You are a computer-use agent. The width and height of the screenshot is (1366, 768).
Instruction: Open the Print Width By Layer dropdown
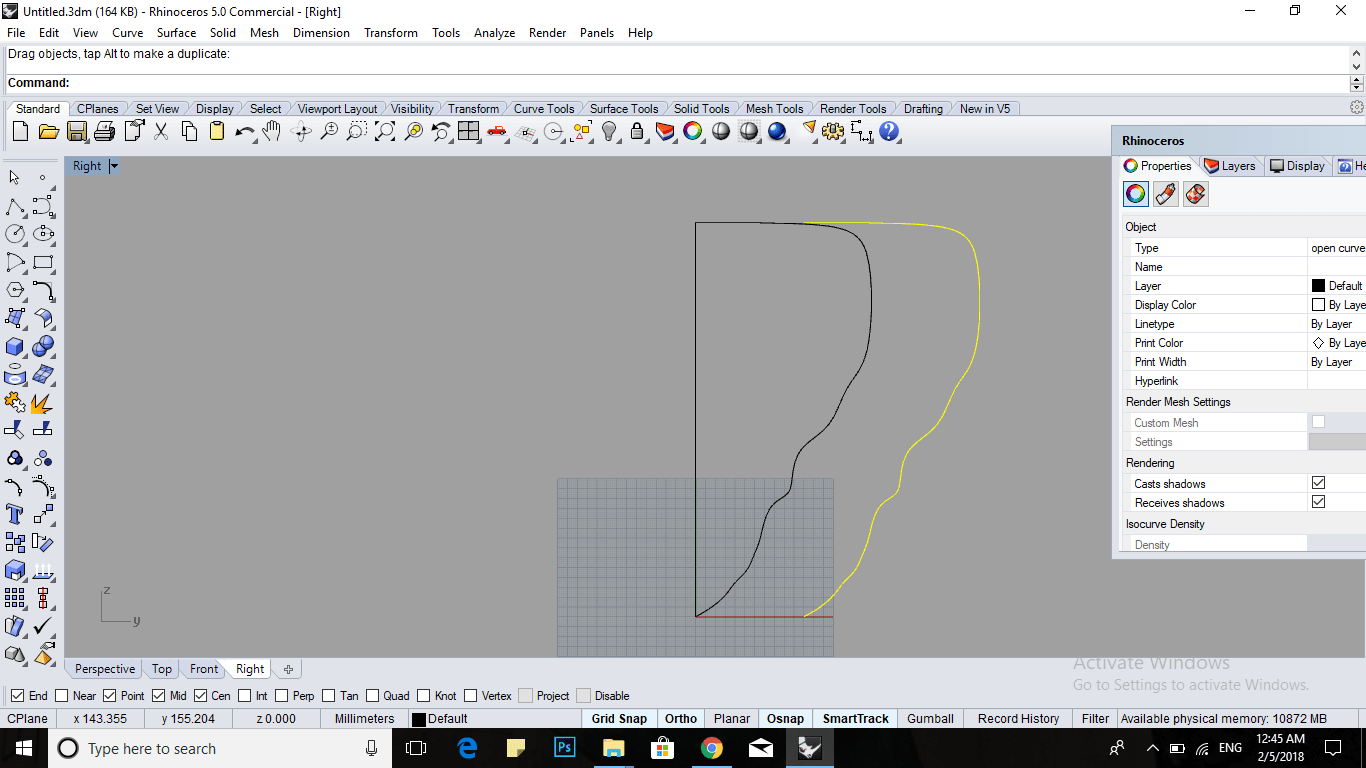point(1337,362)
